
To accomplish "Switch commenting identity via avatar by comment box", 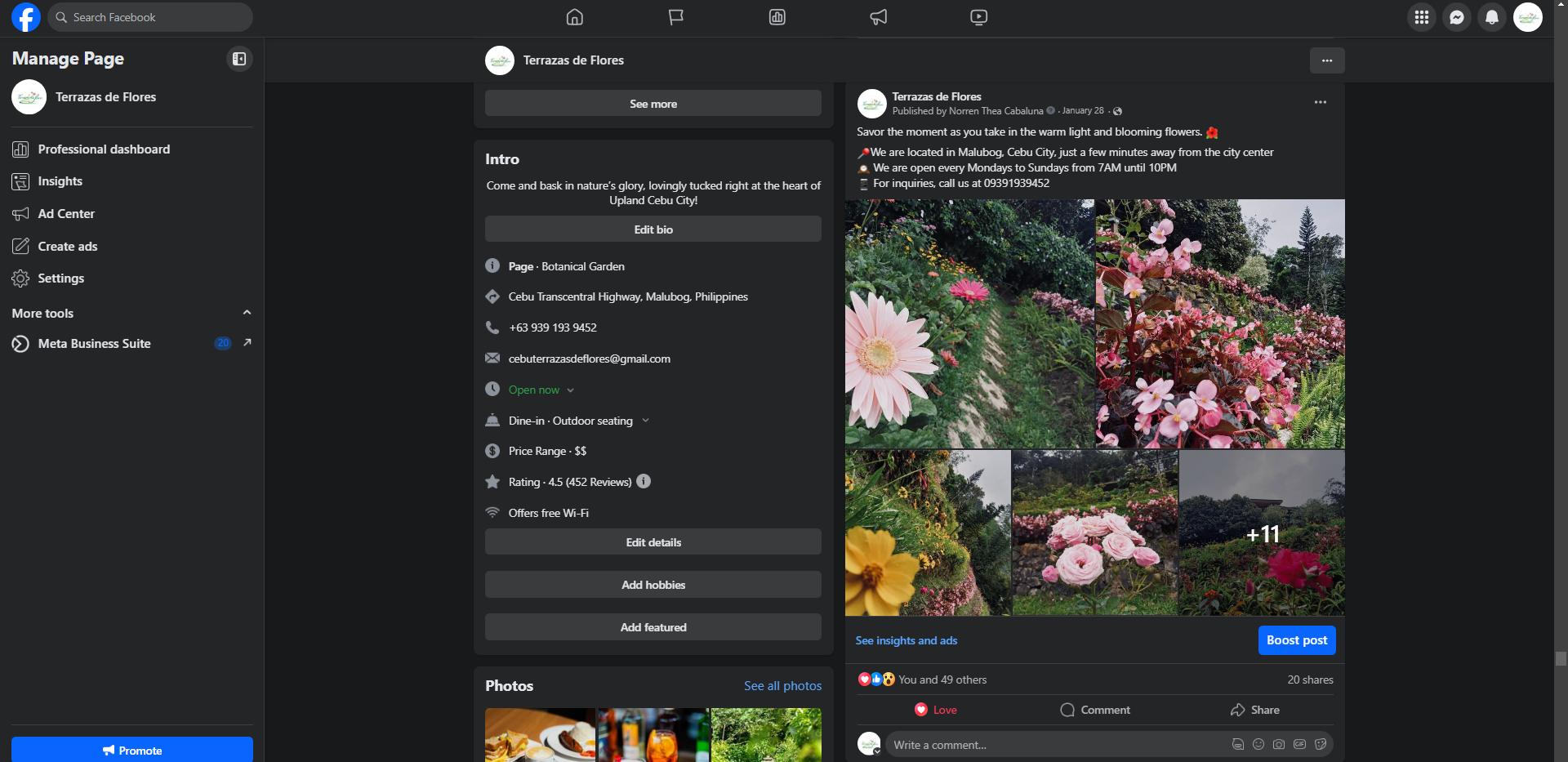I will pyautogui.click(x=869, y=743).
